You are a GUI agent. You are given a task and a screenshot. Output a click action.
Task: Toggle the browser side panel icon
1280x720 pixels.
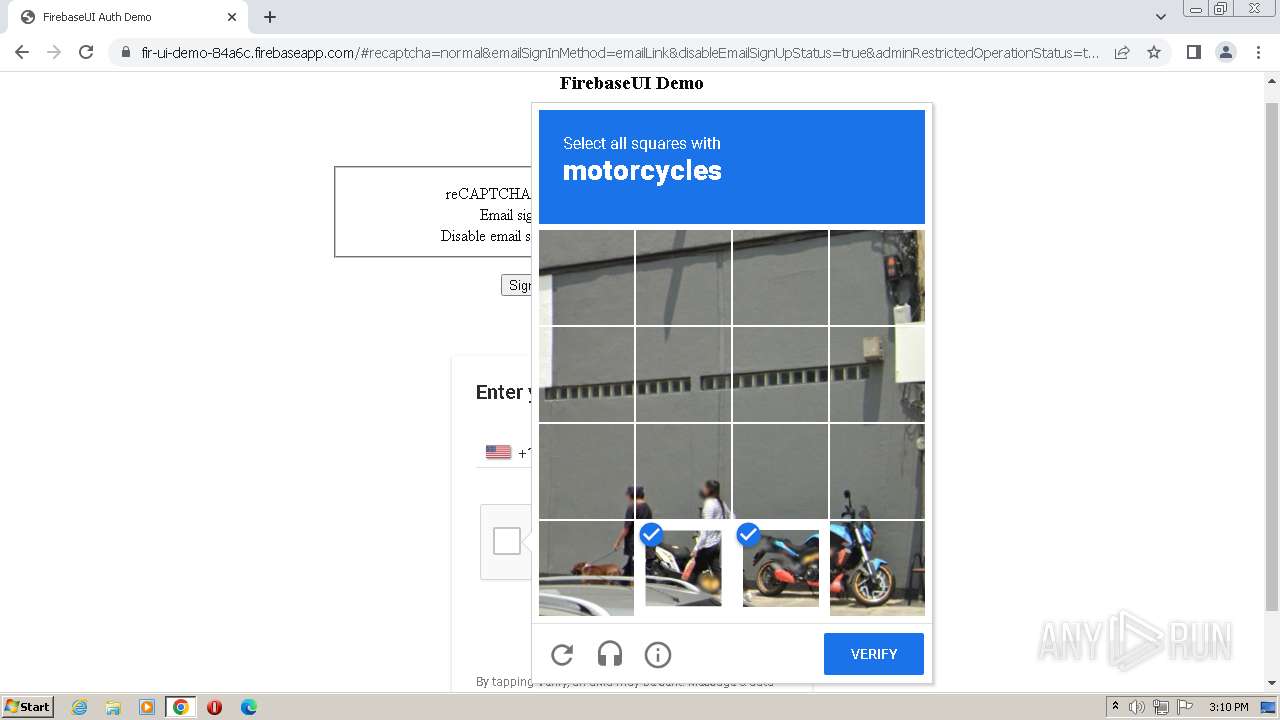tap(1193, 52)
